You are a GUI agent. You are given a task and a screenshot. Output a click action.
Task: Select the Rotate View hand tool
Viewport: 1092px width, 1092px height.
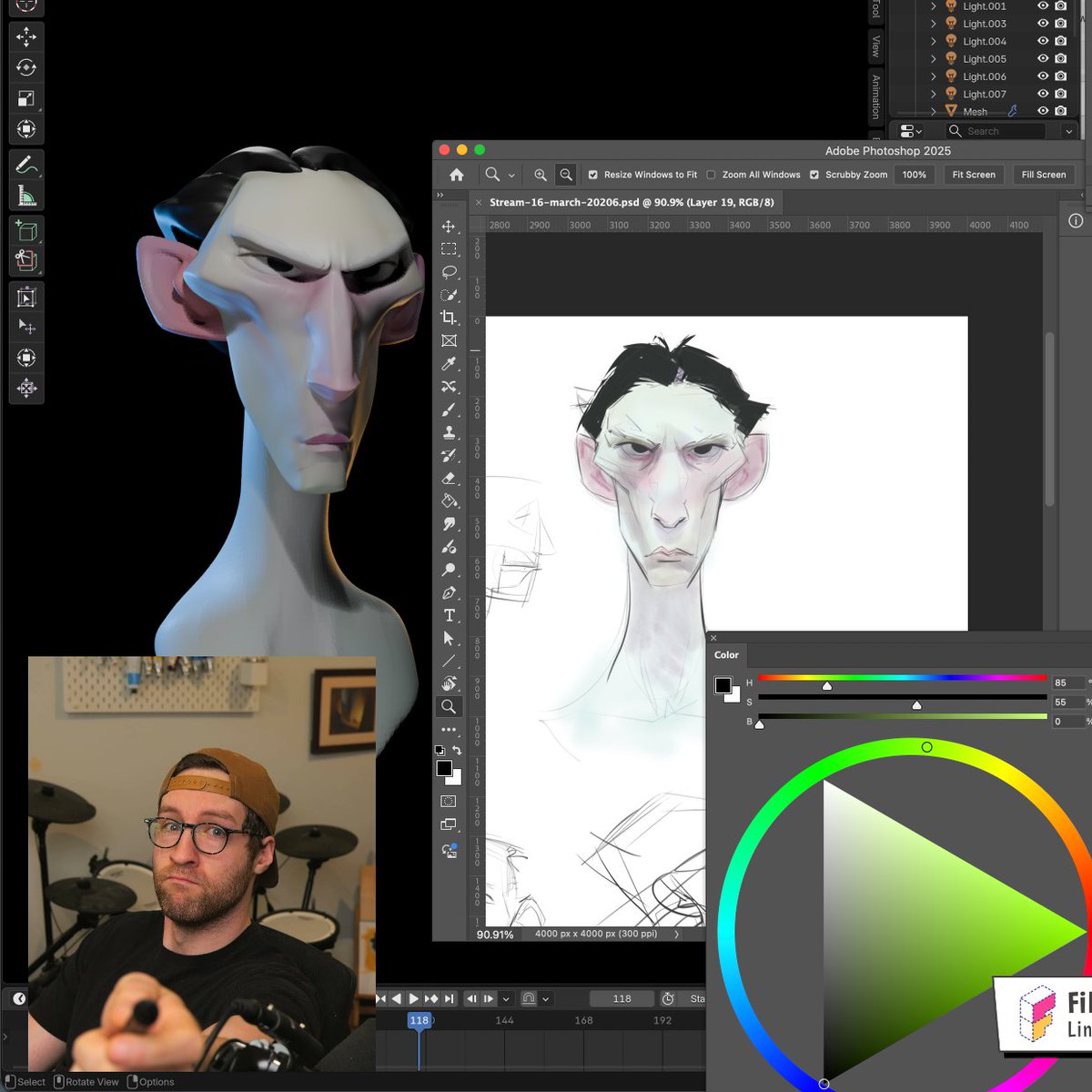tap(449, 683)
